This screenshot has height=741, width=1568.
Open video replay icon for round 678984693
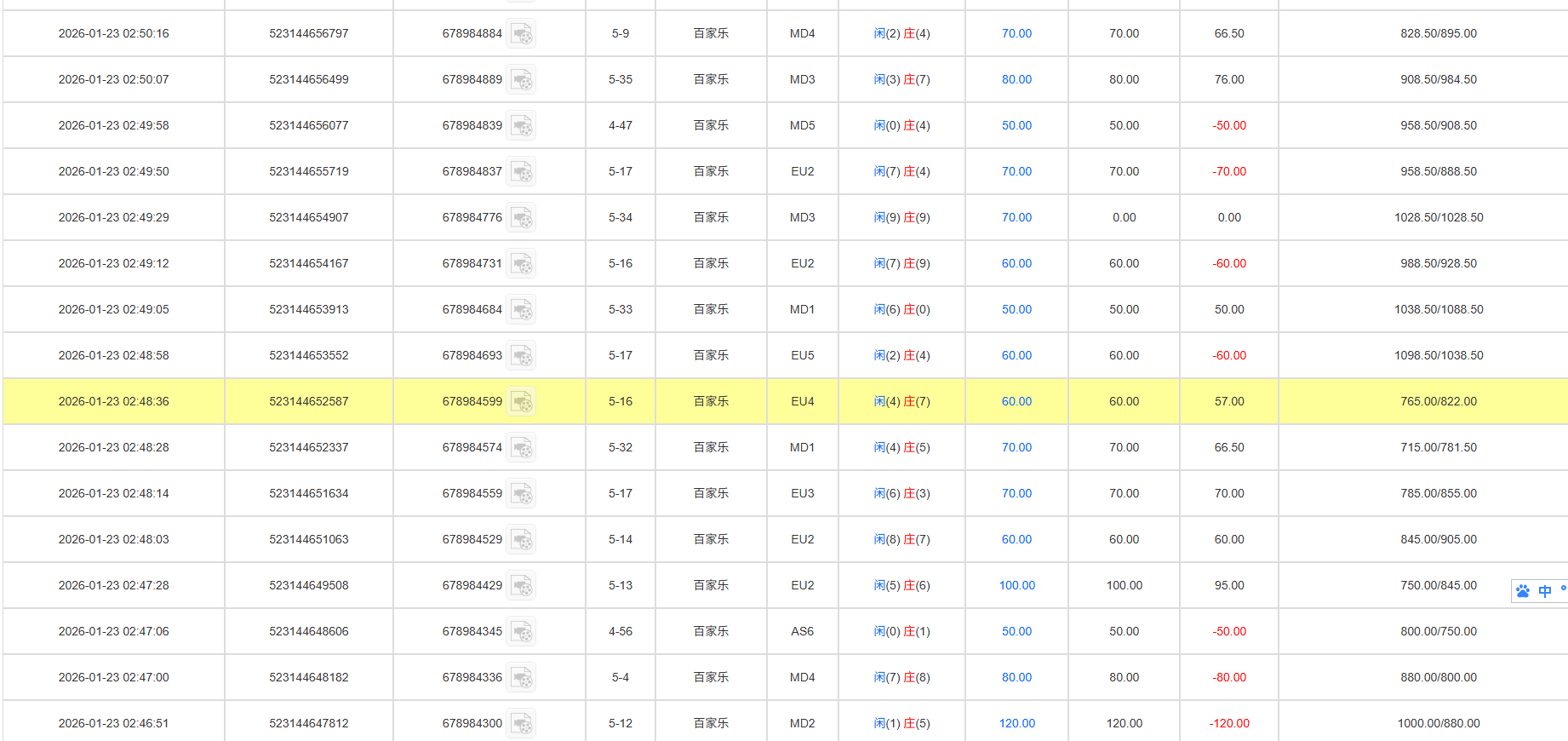[521, 356]
